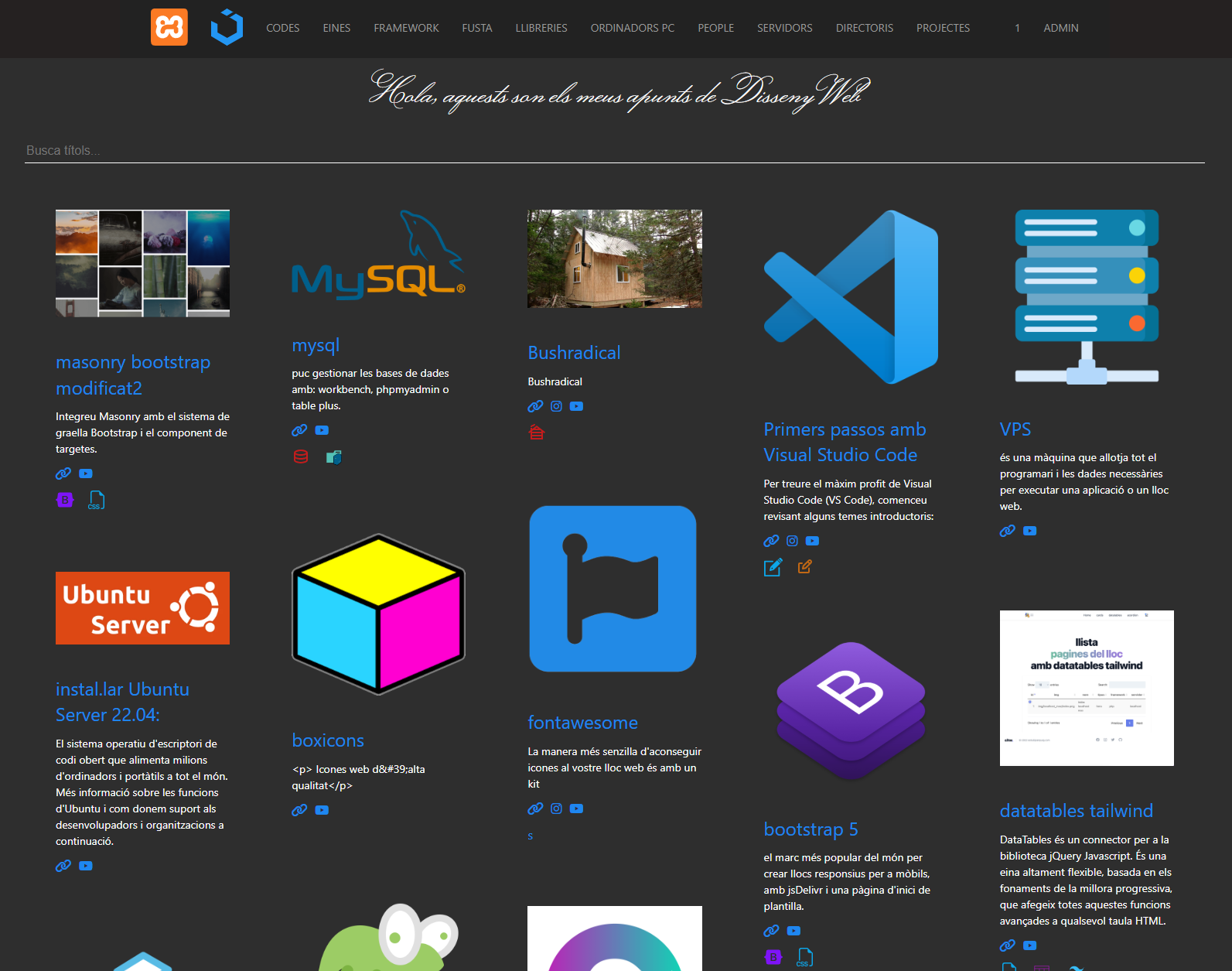Click the Instagram icon under Bushradical
Image resolution: width=1232 pixels, height=971 pixels.
click(556, 406)
